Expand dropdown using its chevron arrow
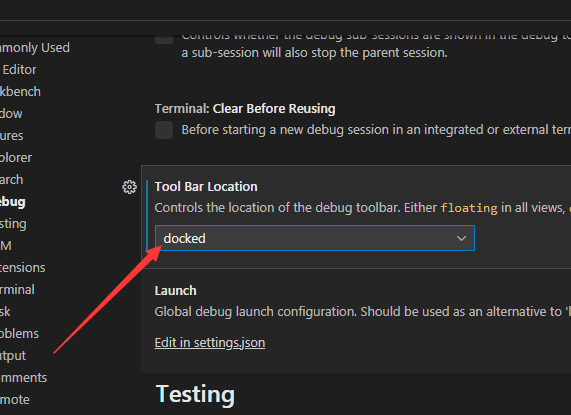Screen dimensions: 571x415 coord(461,238)
